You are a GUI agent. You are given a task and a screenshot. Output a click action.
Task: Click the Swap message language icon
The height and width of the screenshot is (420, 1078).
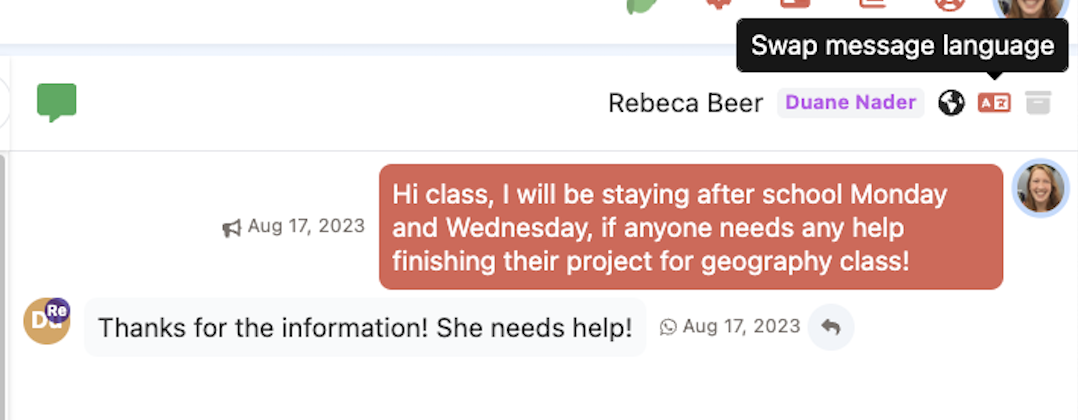pos(994,102)
